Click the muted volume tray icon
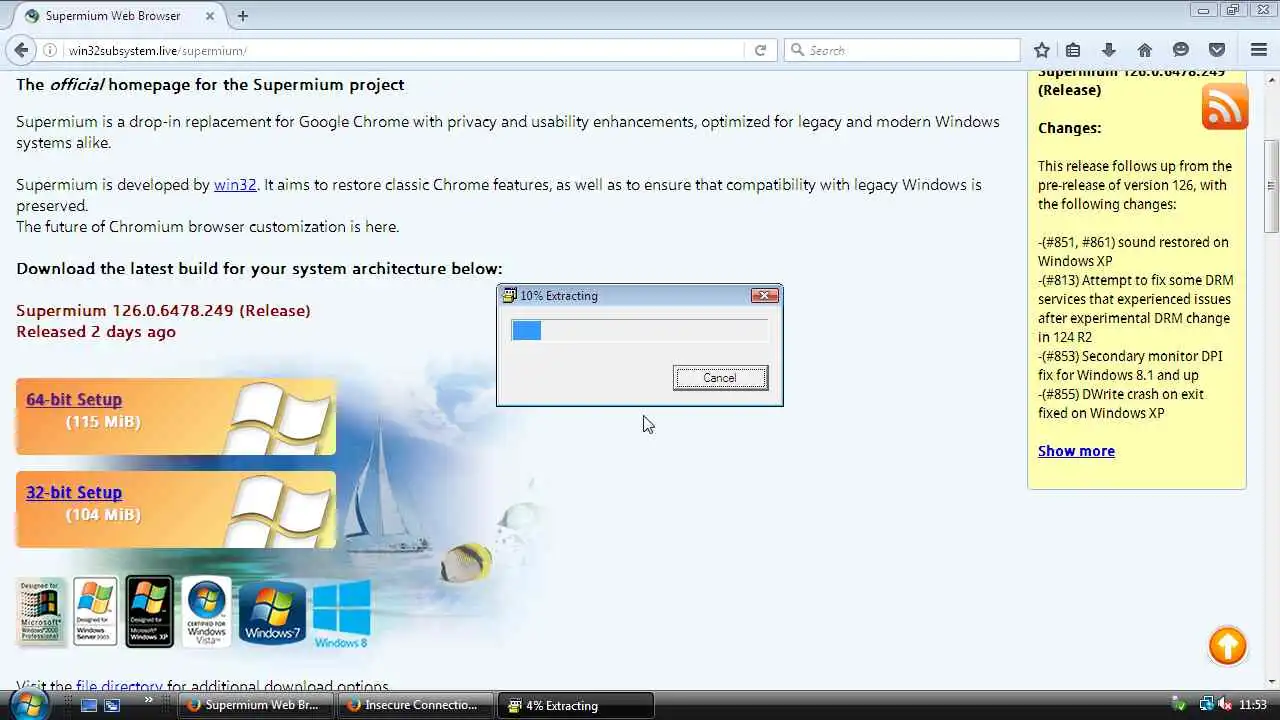 click(x=1225, y=705)
